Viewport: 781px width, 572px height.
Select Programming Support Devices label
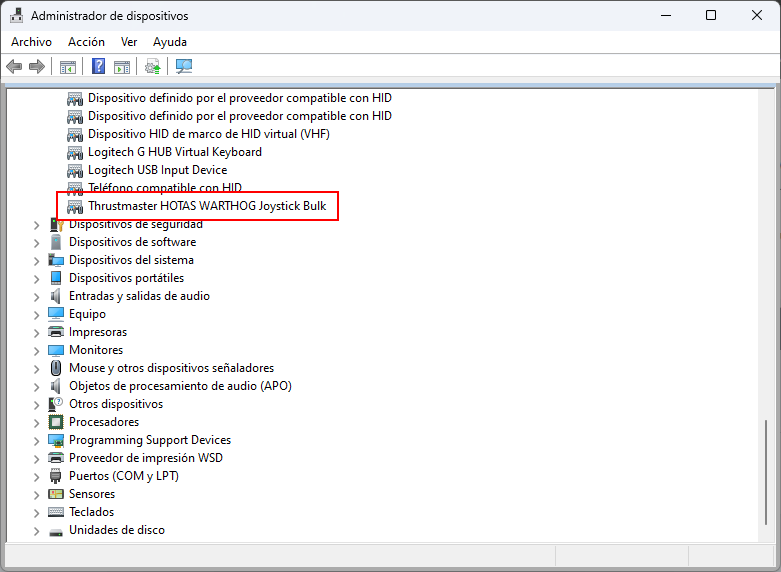(x=150, y=440)
